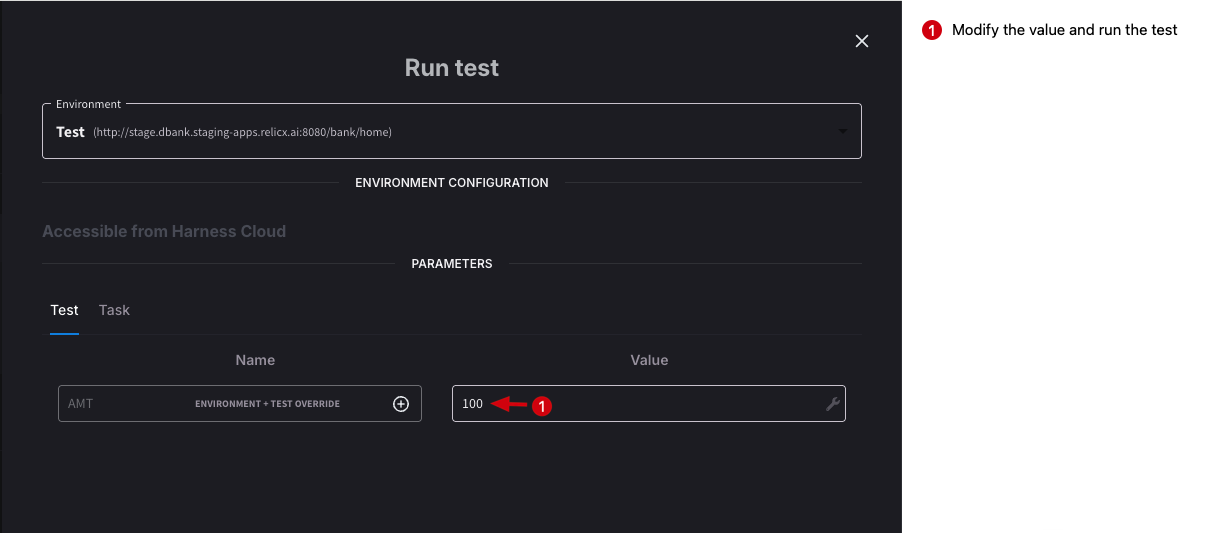This screenshot has height=533, width=1222.
Task: Open the Environment dropdown
Action: (450, 132)
